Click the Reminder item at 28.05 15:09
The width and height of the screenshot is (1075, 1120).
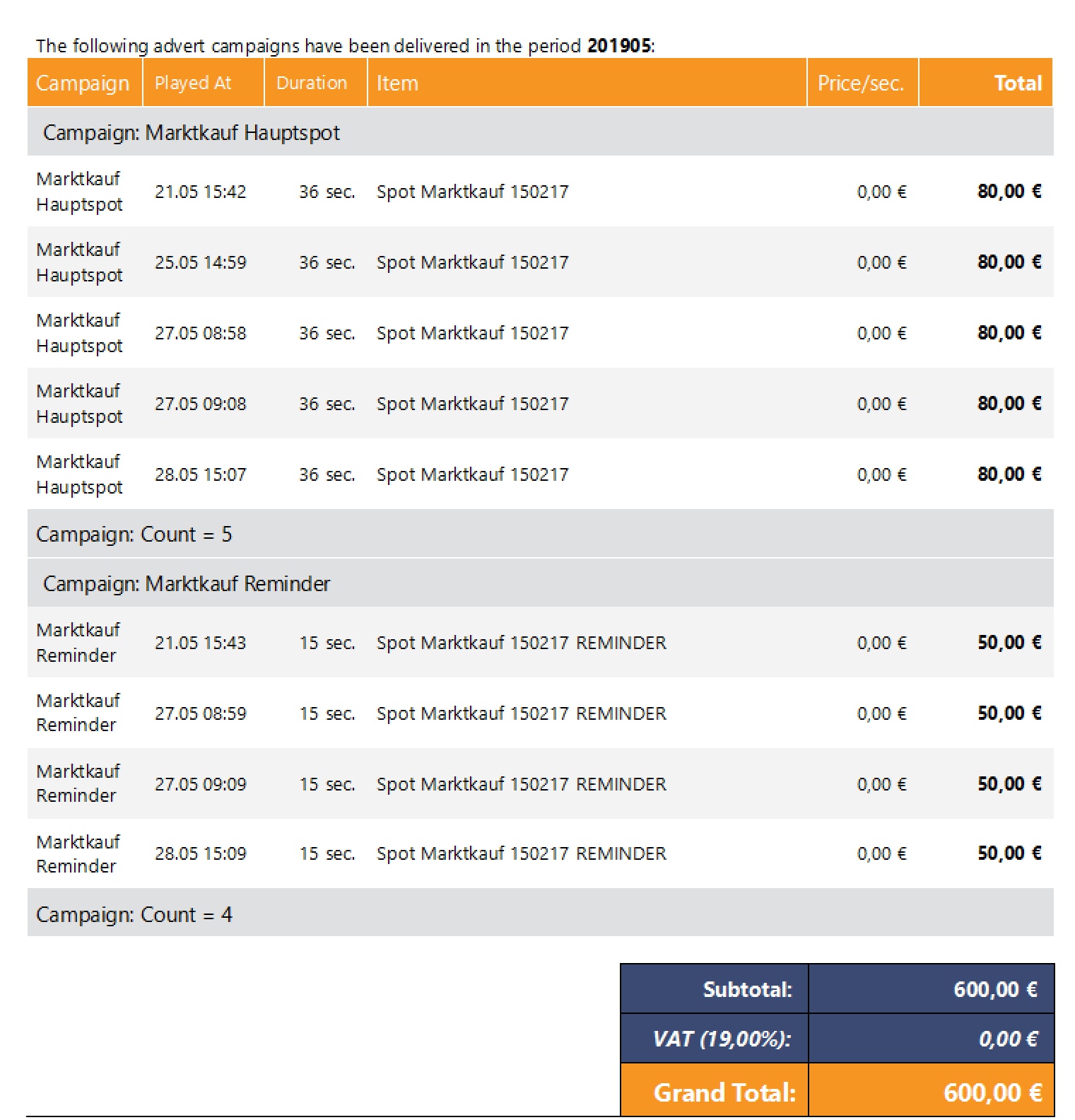(522, 853)
